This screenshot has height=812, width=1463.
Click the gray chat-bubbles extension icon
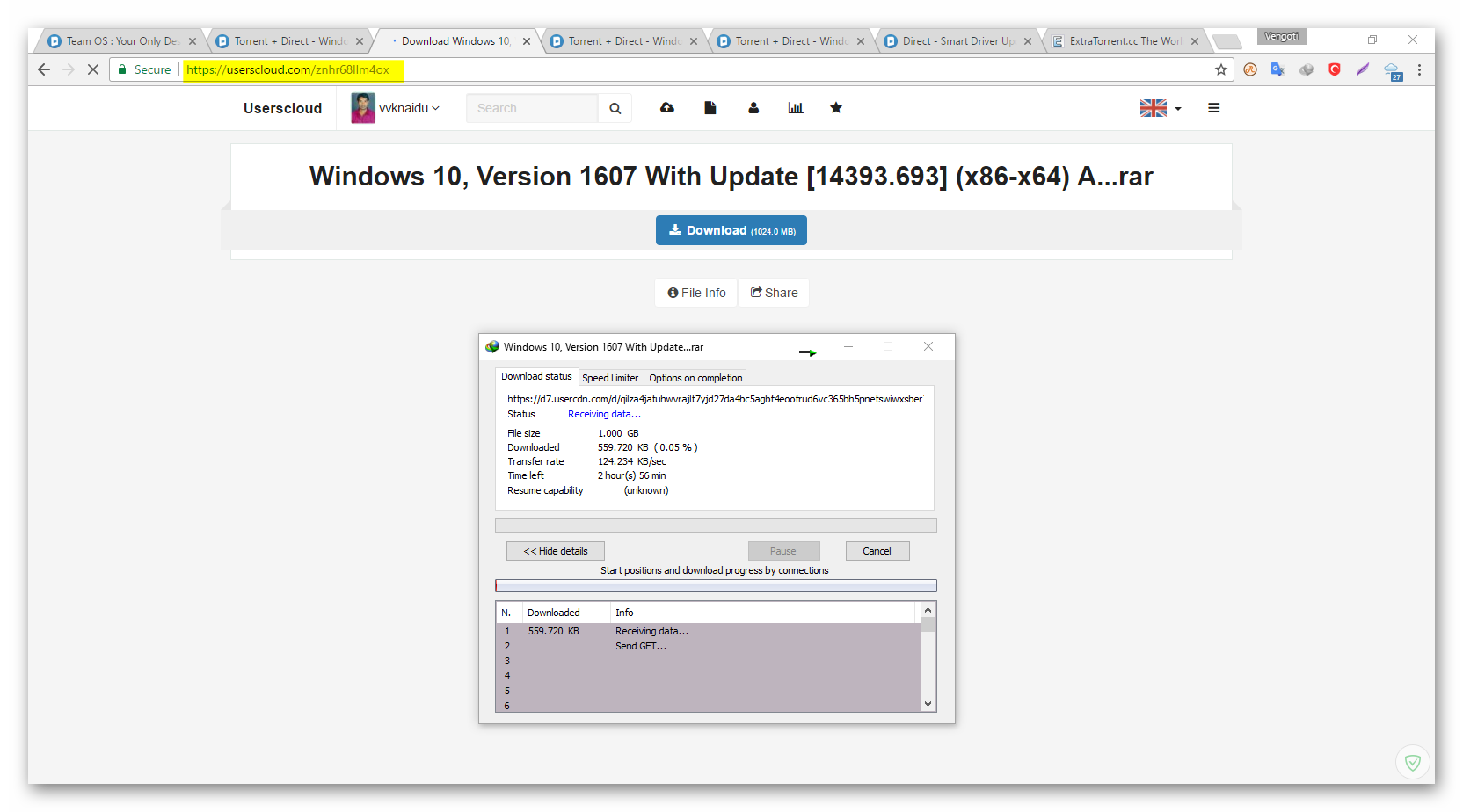tap(1307, 69)
